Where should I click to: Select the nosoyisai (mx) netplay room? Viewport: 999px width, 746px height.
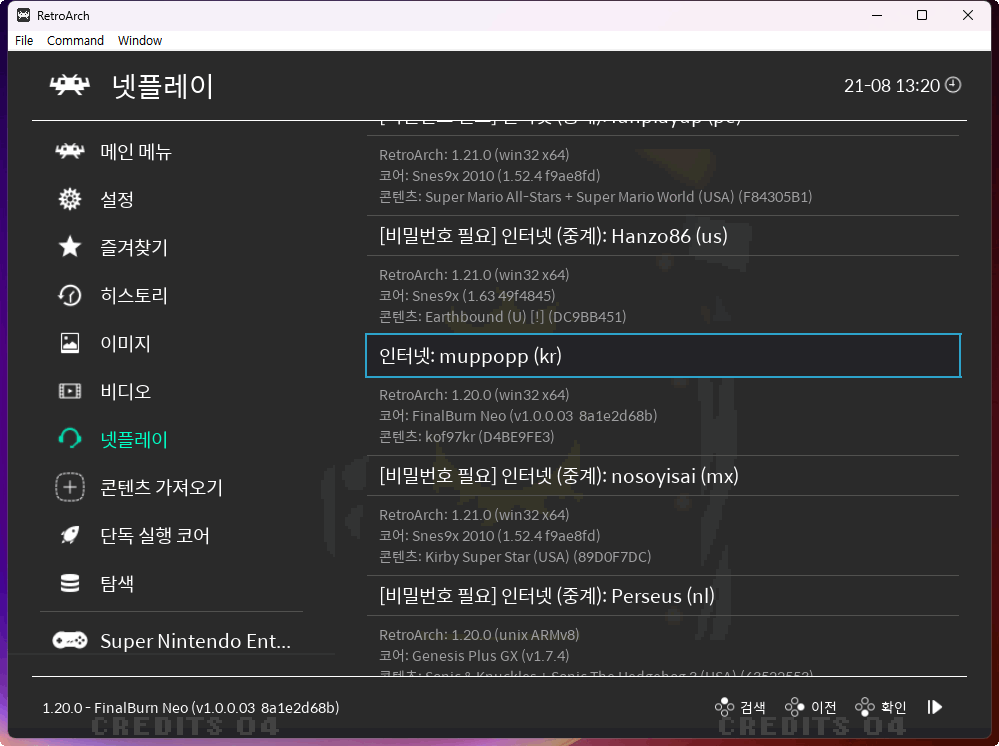tap(663, 476)
